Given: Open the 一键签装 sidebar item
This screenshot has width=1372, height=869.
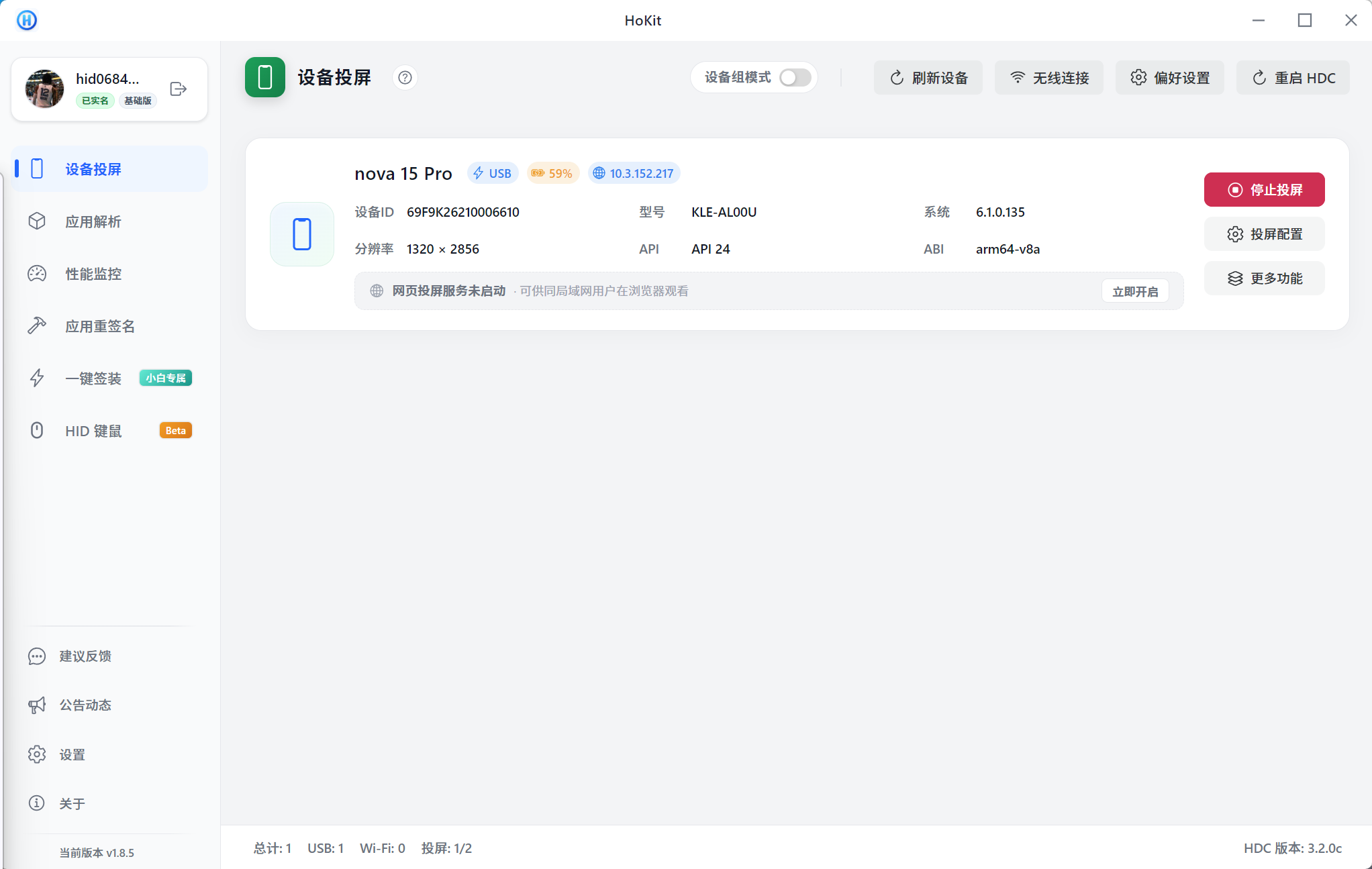Looking at the screenshot, I should coord(110,378).
